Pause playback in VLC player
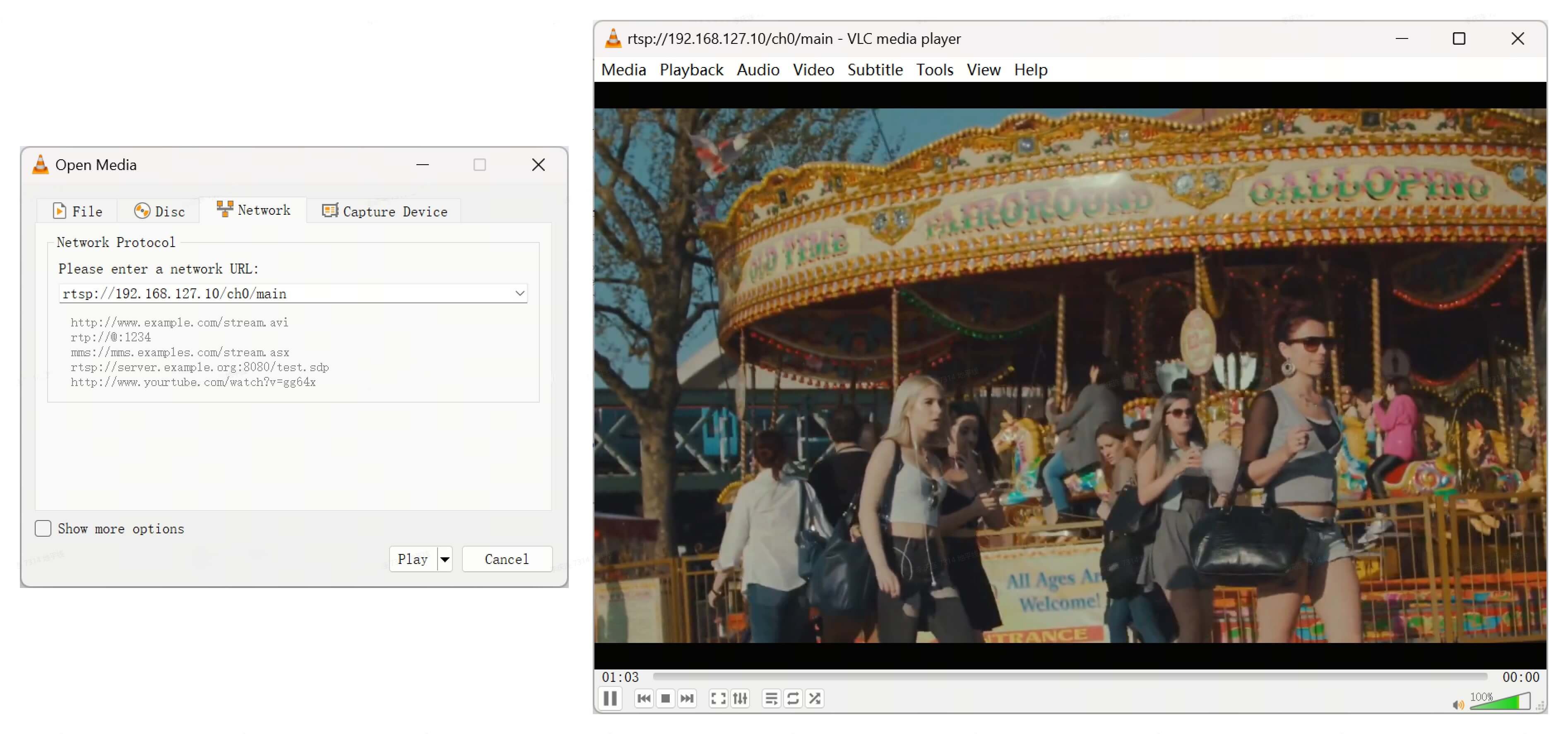 (610, 698)
